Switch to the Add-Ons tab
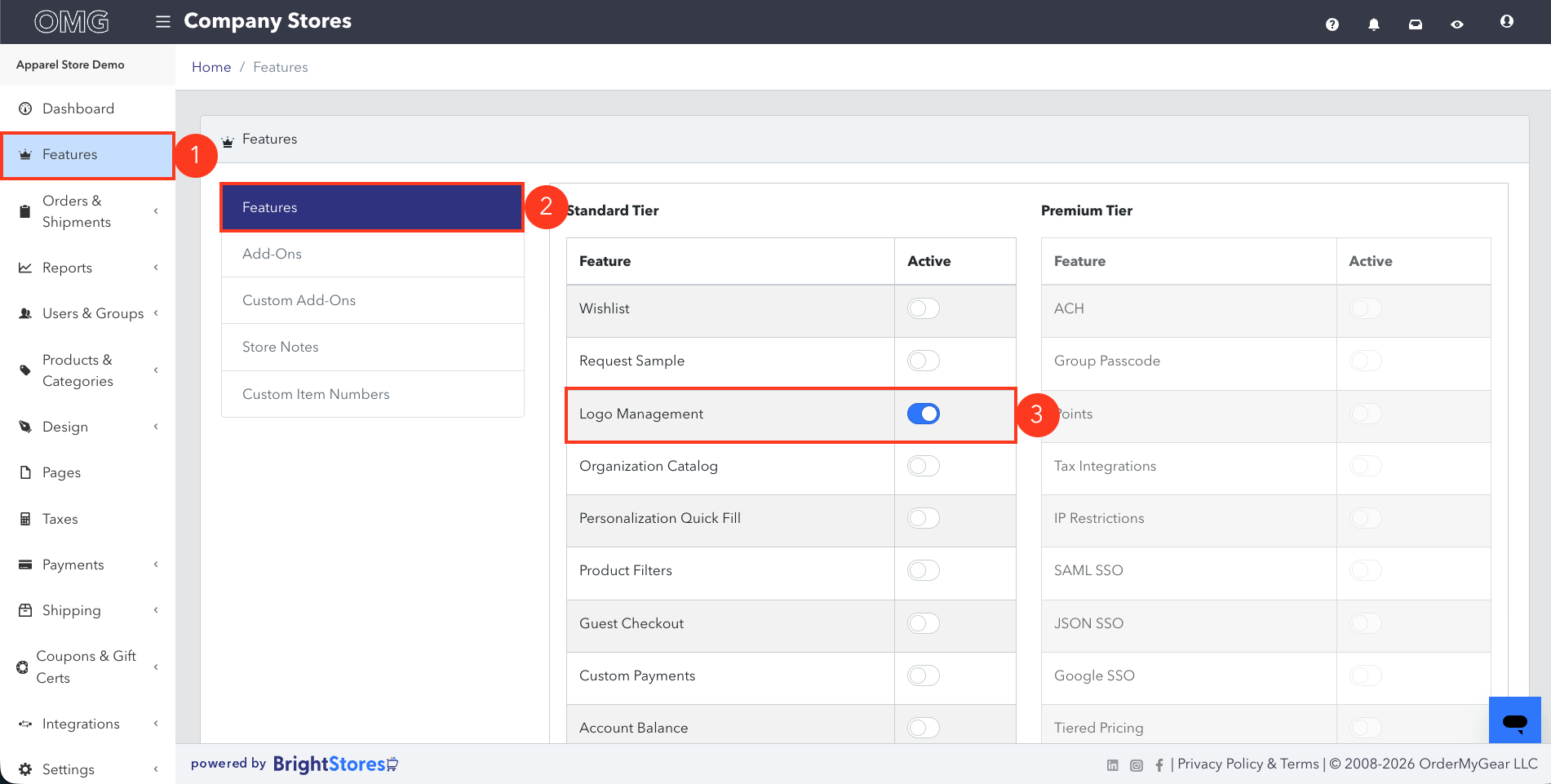The width and height of the screenshot is (1551, 784). tap(373, 254)
